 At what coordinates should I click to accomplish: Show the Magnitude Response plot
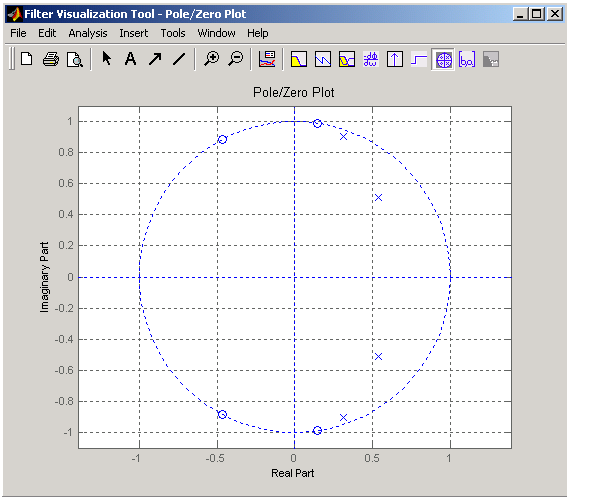click(299, 60)
